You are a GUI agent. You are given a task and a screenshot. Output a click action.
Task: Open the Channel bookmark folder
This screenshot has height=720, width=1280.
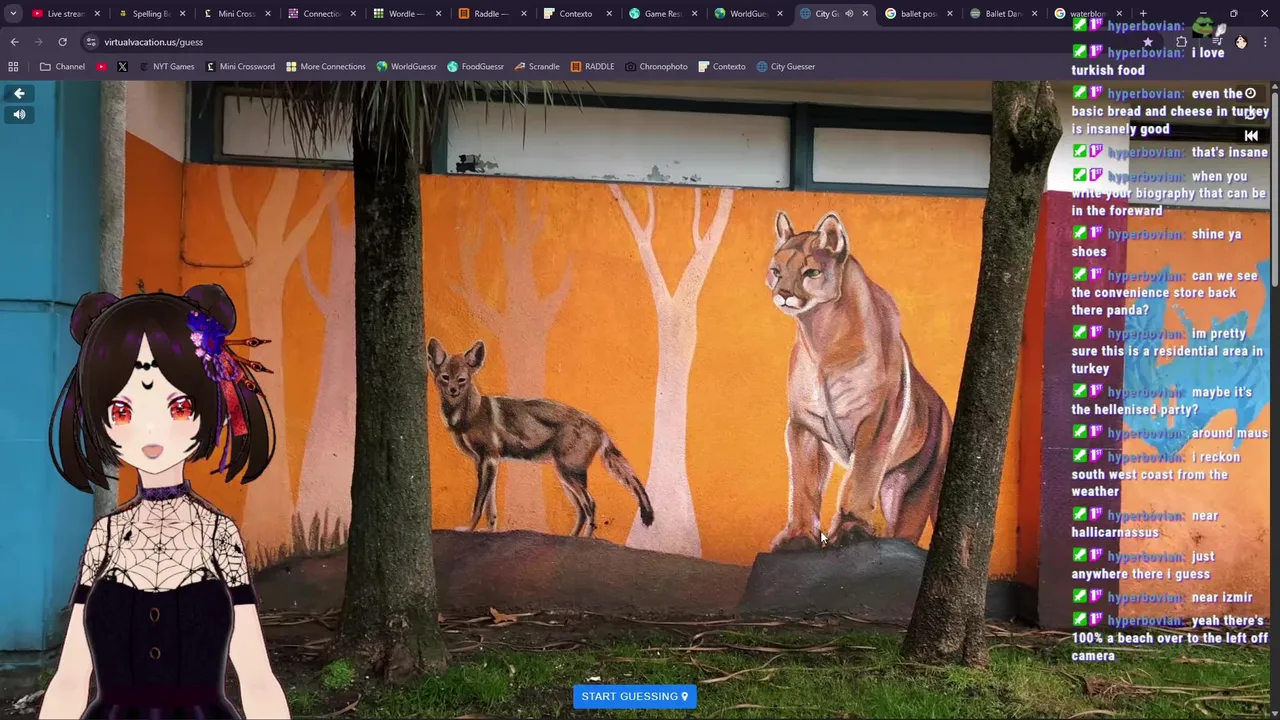click(x=62, y=67)
